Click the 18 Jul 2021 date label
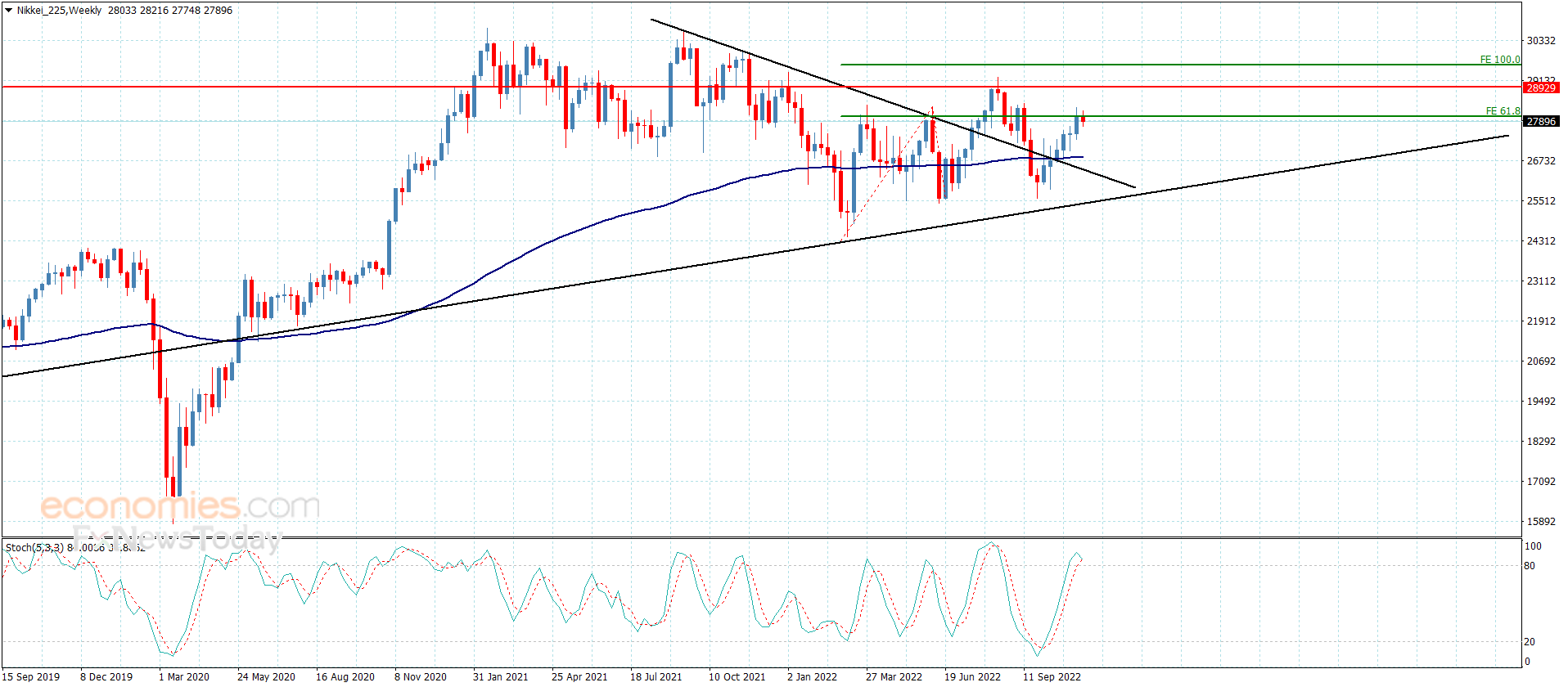This screenshot has height=687, width=1568. point(656,676)
